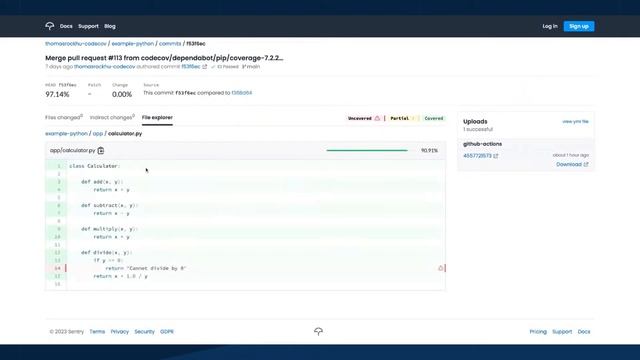The image size is (640, 360).
Task: Click line number 14 in code gutter
Action: coord(58,268)
